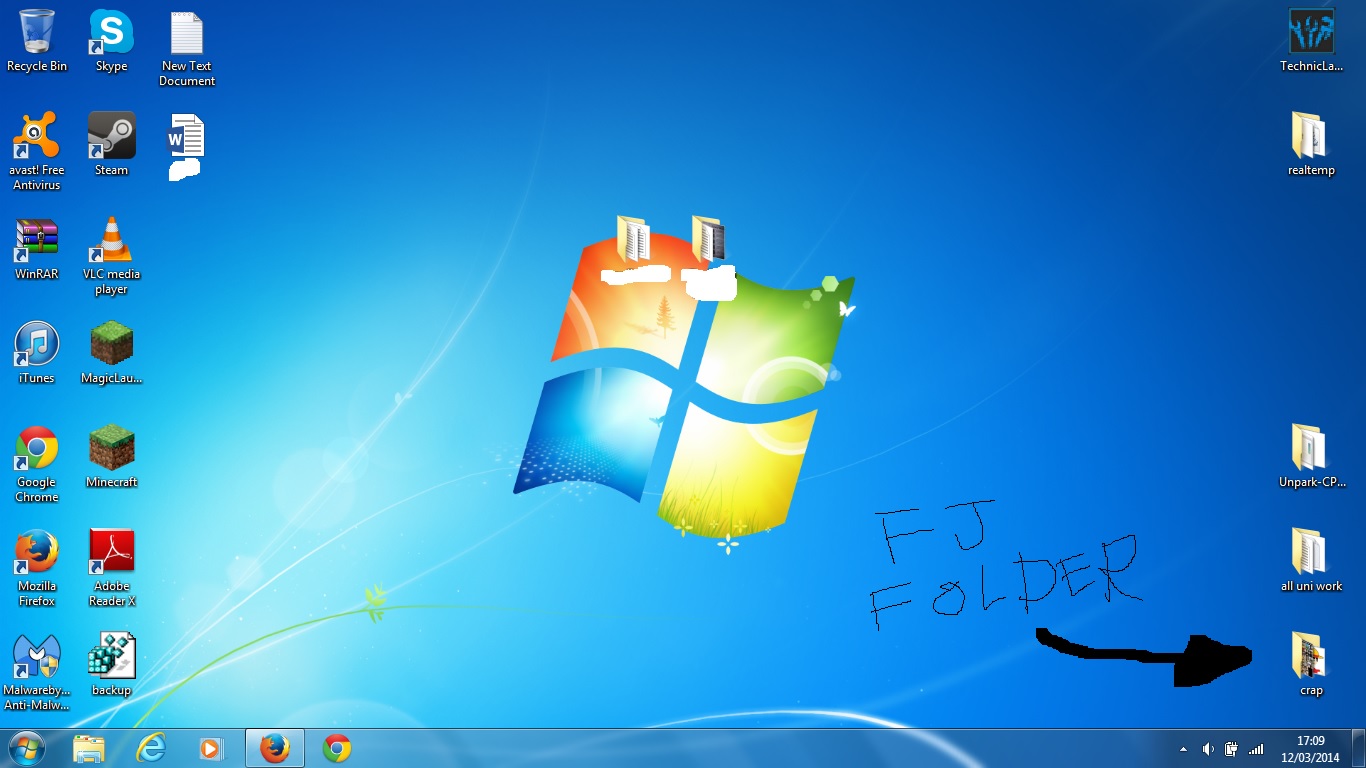Open the network signal tray icon
The height and width of the screenshot is (768, 1366).
(x=1256, y=749)
